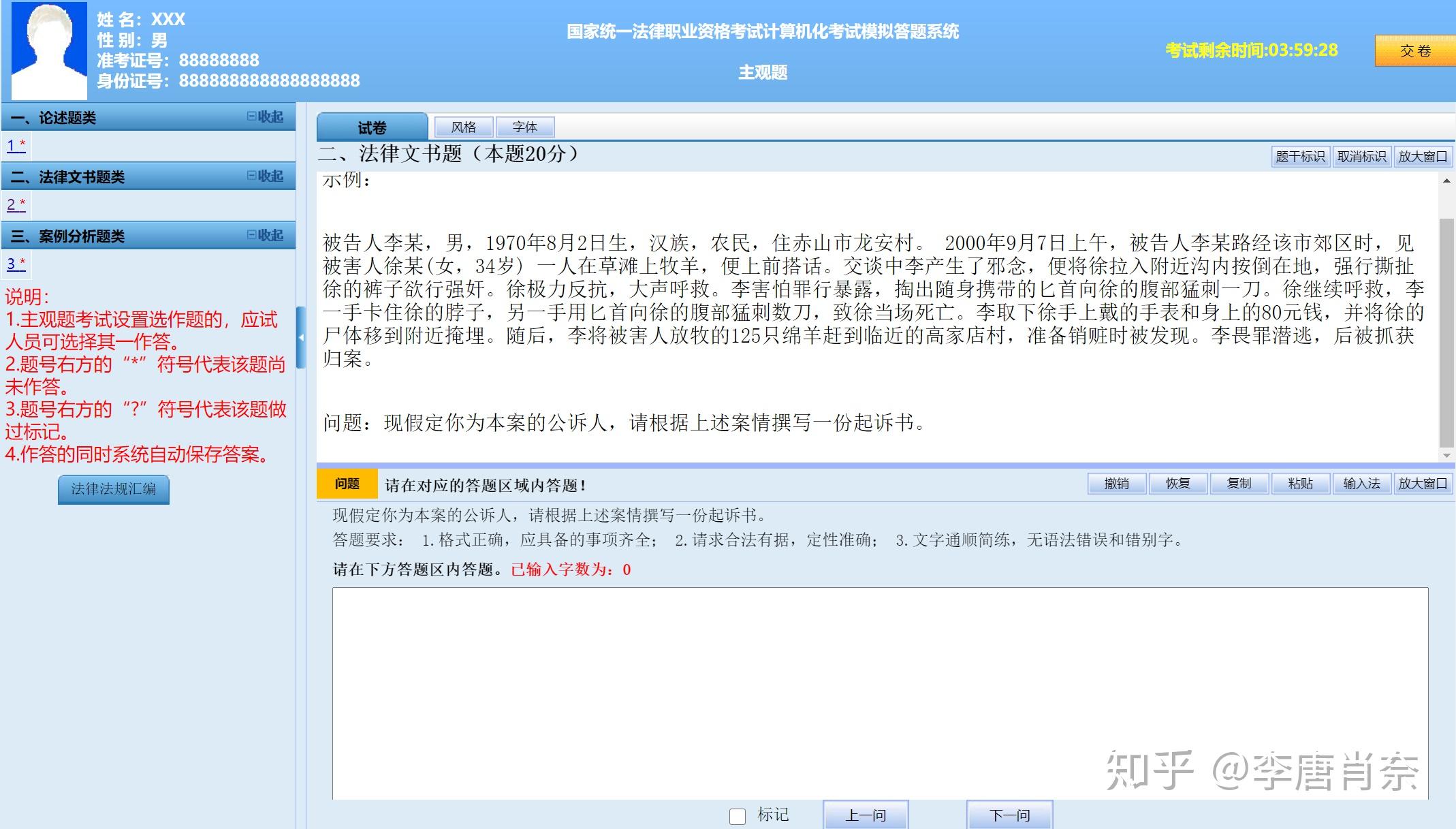Click the 二、法律文书题（本题20分） heading
1456x829 pixels.
pyautogui.click(x=449, y=154)
